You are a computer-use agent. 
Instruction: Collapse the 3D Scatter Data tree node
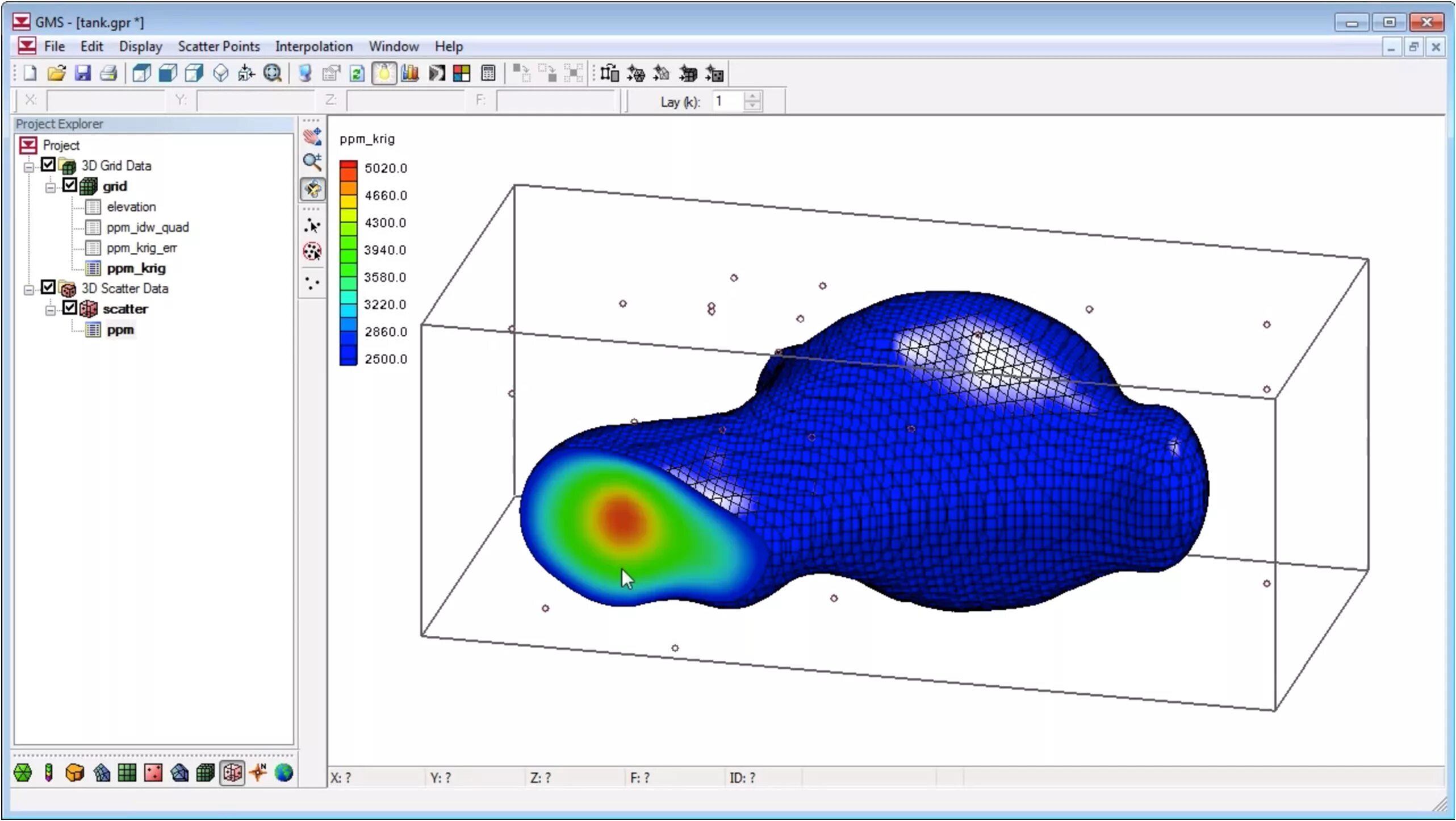[29, 290]
